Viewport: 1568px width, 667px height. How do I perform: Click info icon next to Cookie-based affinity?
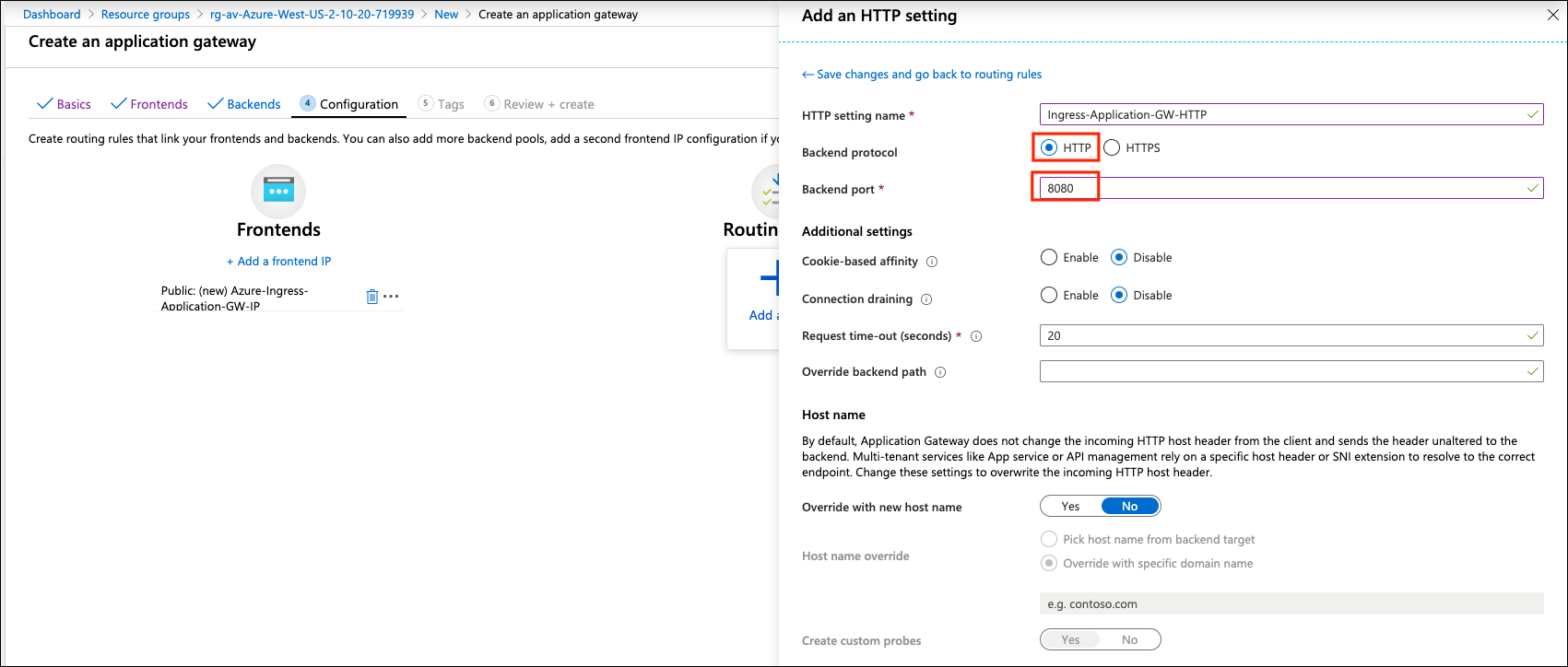(x=932, y=262)
